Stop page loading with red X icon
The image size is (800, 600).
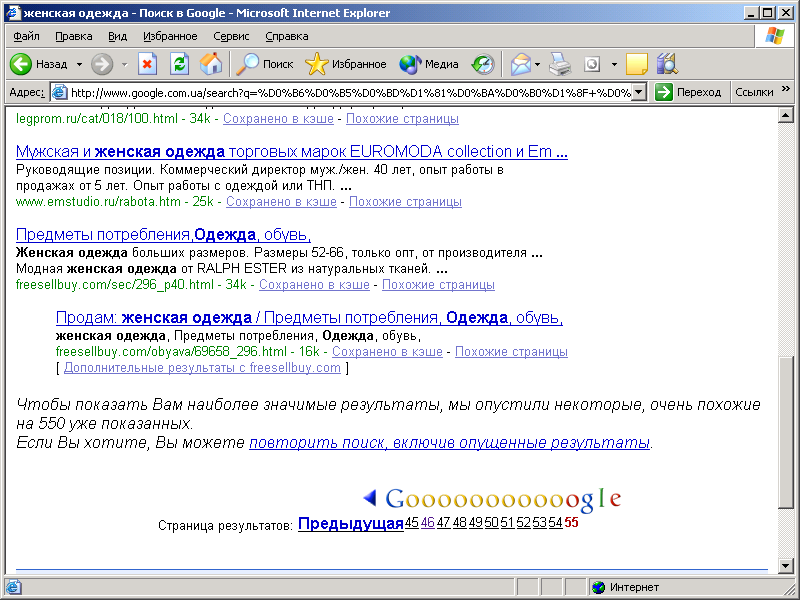(x=147, y=64)
